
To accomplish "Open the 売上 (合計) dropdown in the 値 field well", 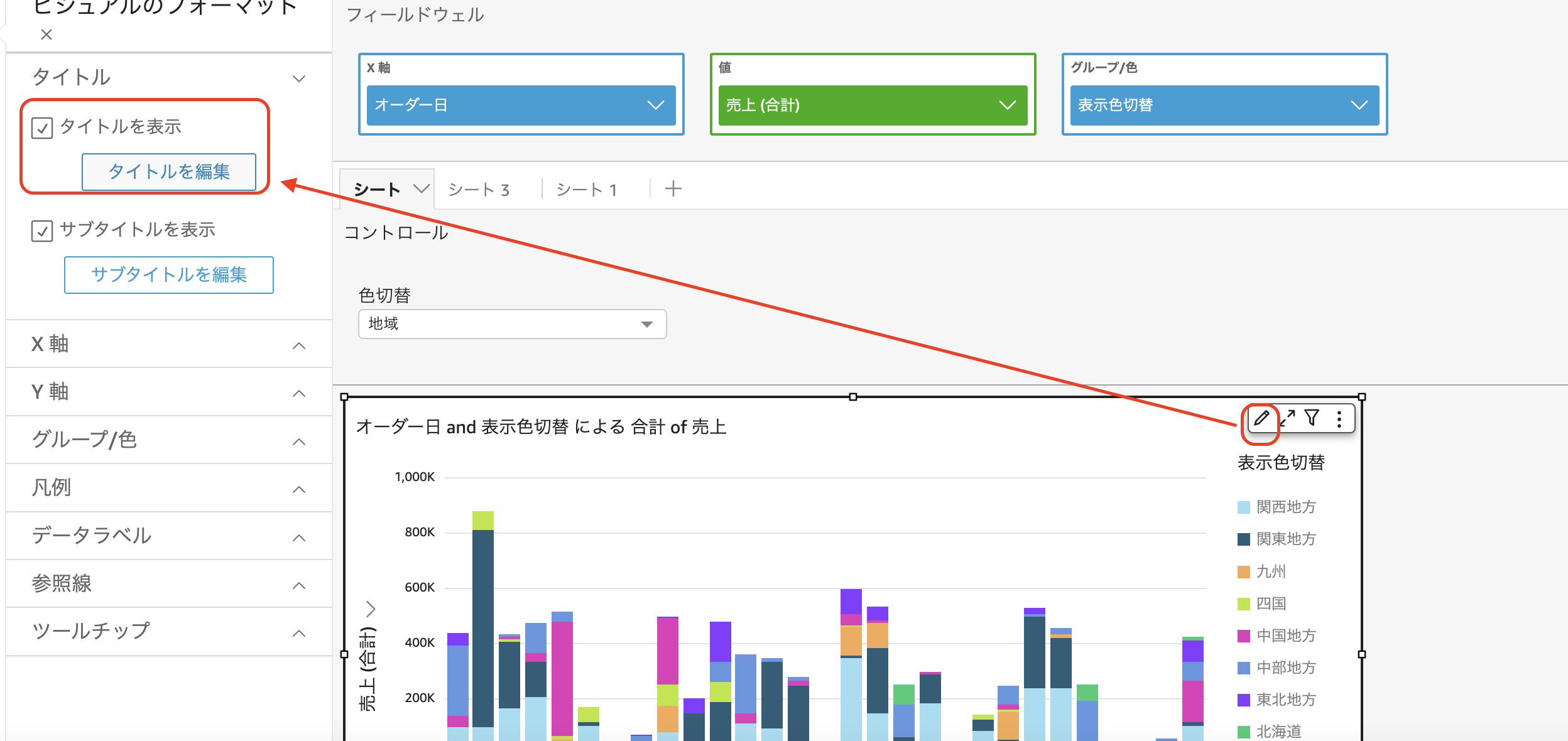I will tap(1007, 105).
